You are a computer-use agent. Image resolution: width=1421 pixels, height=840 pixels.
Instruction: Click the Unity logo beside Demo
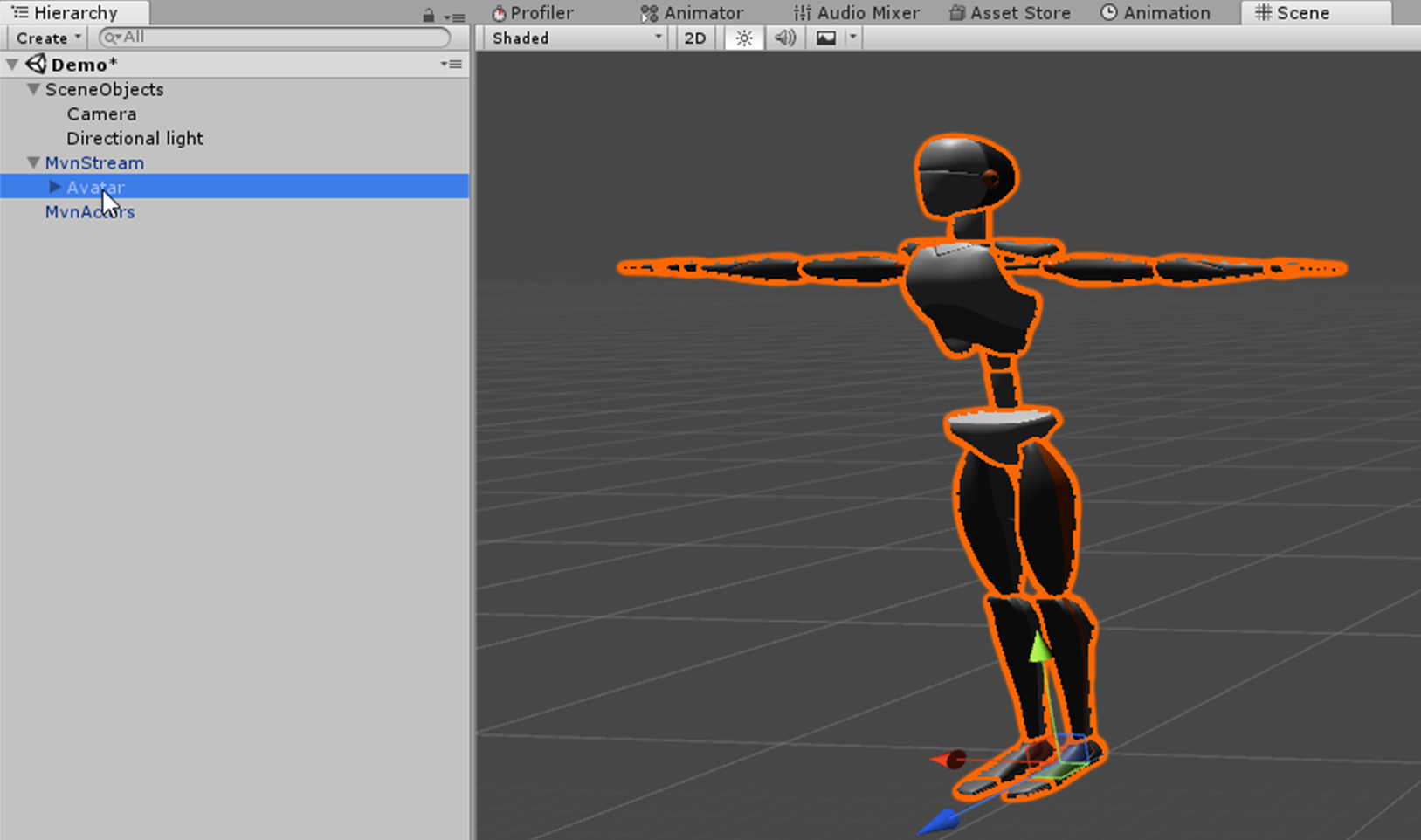[36, 64]
